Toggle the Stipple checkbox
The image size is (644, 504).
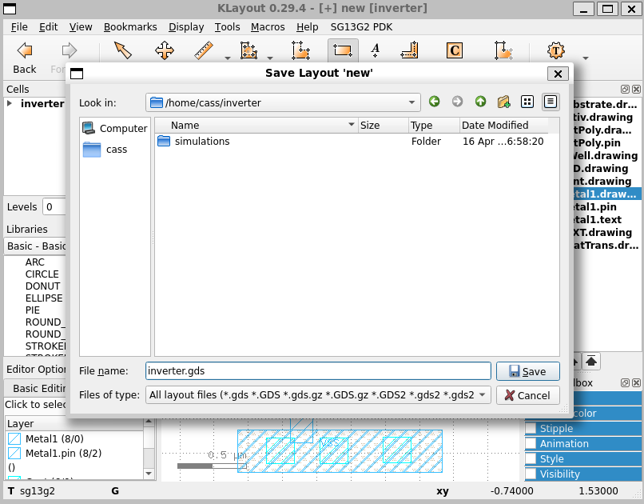pyautogui.click(x=531, y=429)
